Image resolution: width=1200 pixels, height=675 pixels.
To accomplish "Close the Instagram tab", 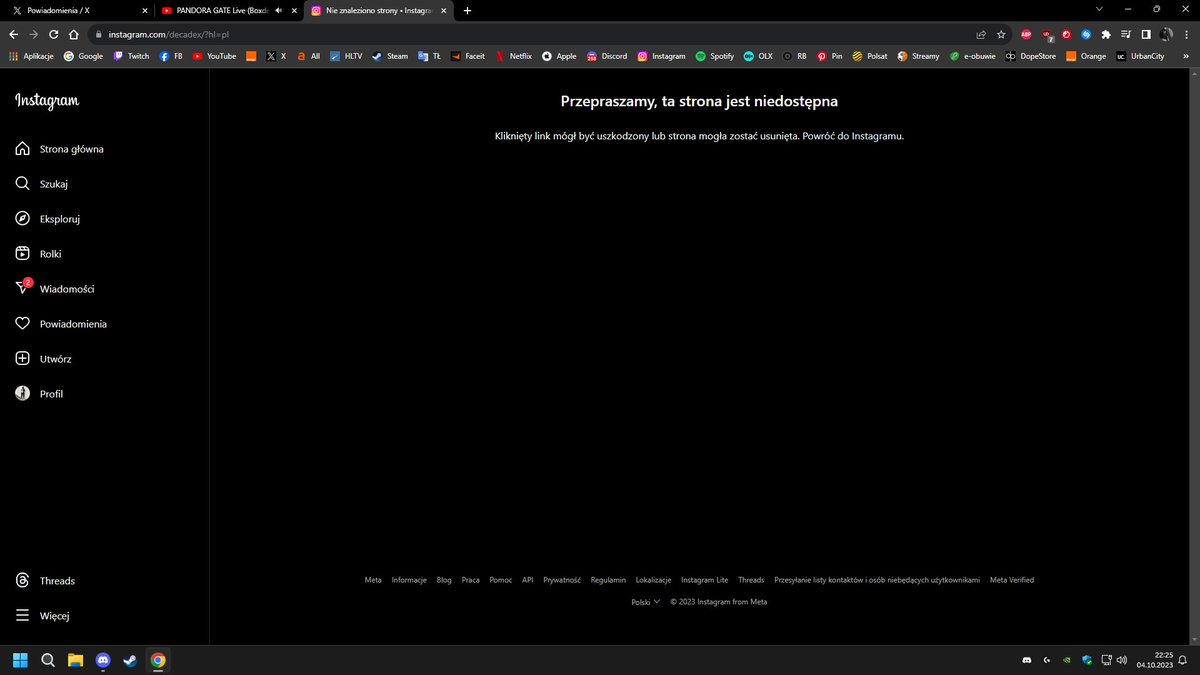I will [x=443, y=10].
